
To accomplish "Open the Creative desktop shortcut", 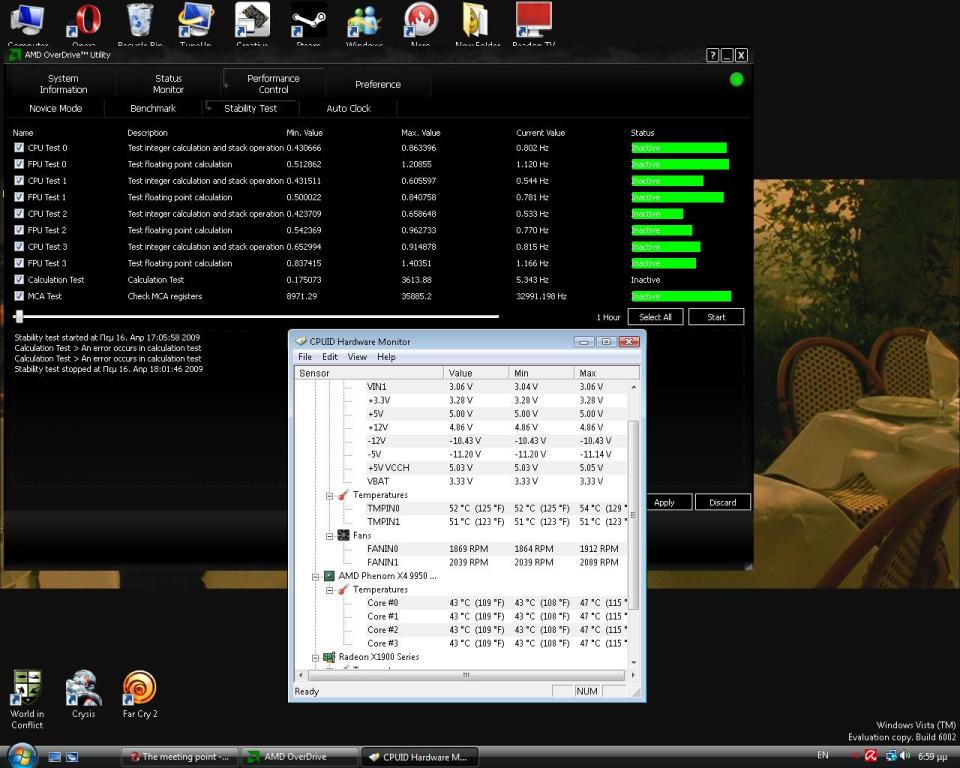I will 252,22.
